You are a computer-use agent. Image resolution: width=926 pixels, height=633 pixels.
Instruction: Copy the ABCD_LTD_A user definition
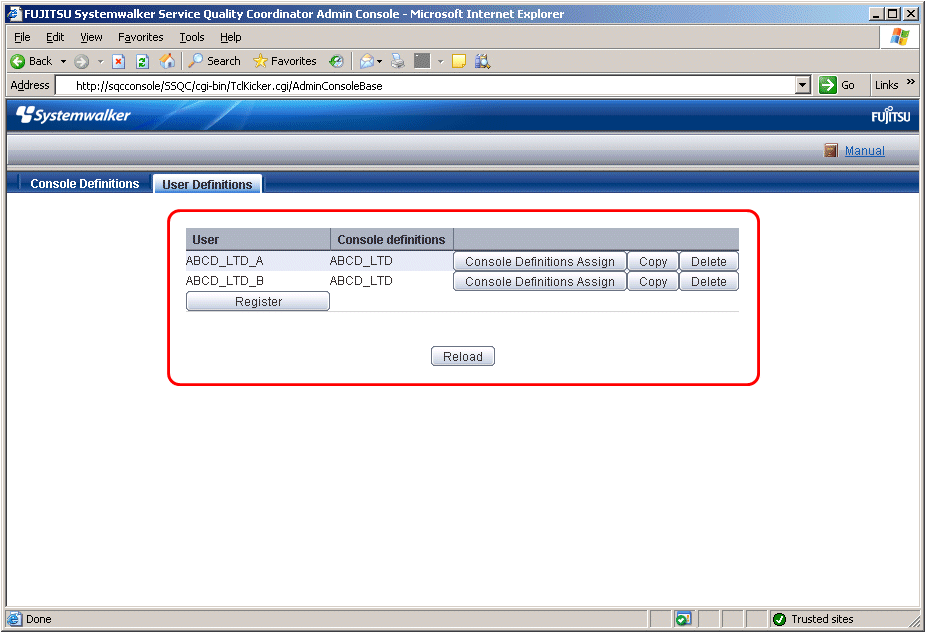tap(653, 262)
